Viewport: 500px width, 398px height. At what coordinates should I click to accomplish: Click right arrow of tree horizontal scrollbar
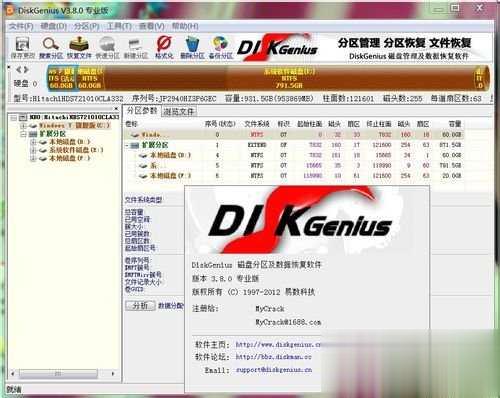coord(113,374)
